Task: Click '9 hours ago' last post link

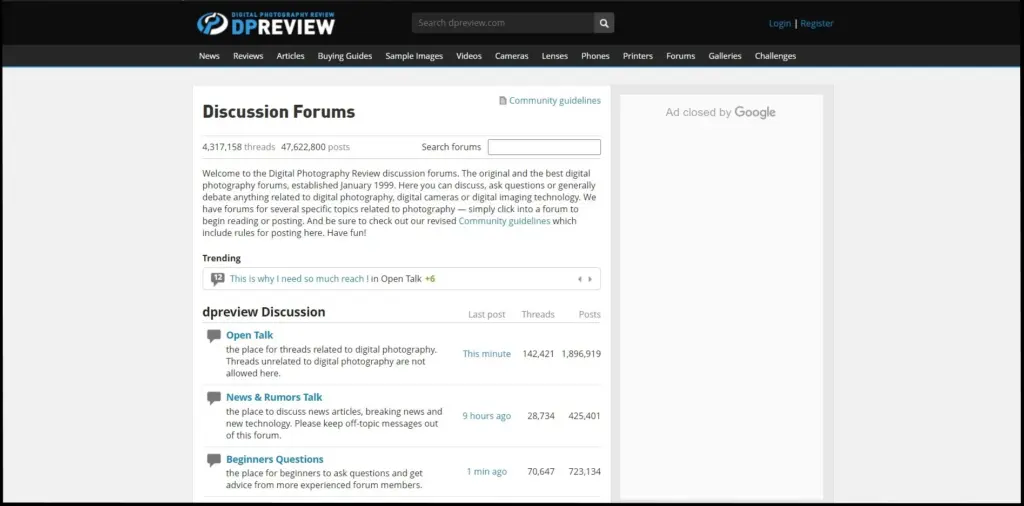Action: (x=487, y=416)
